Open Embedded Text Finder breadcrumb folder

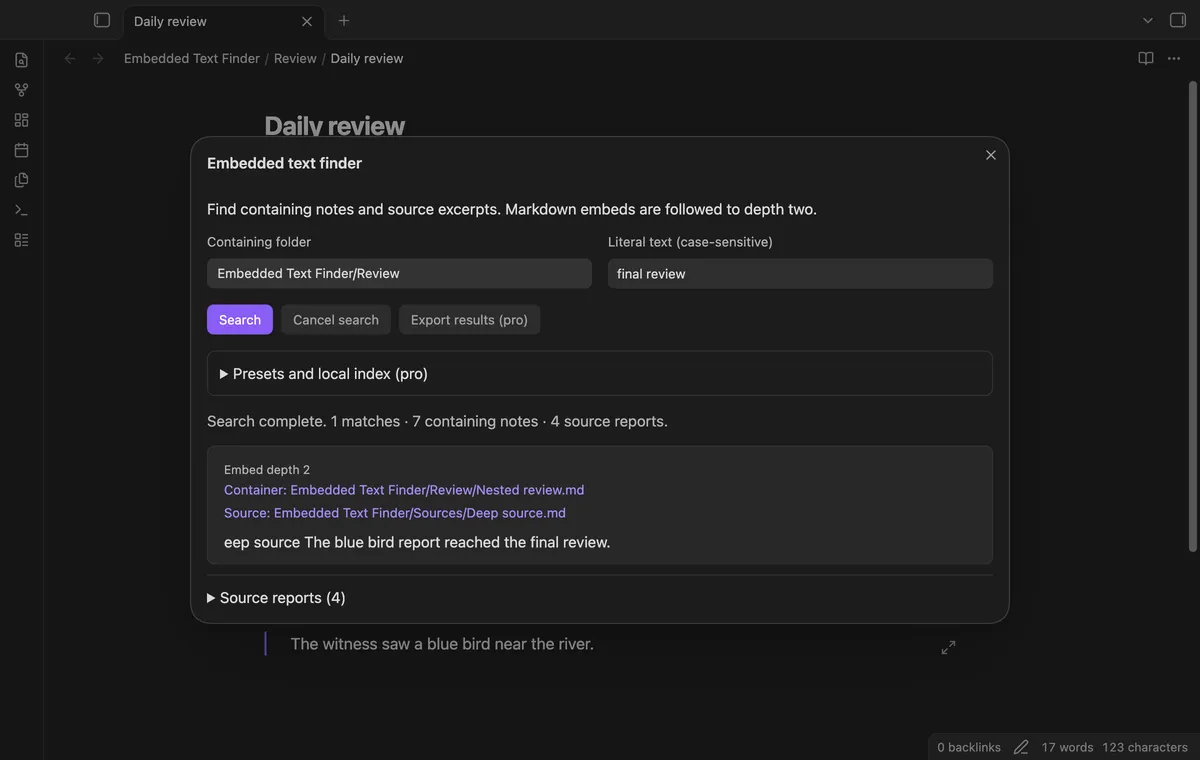(x=192, y=59)
